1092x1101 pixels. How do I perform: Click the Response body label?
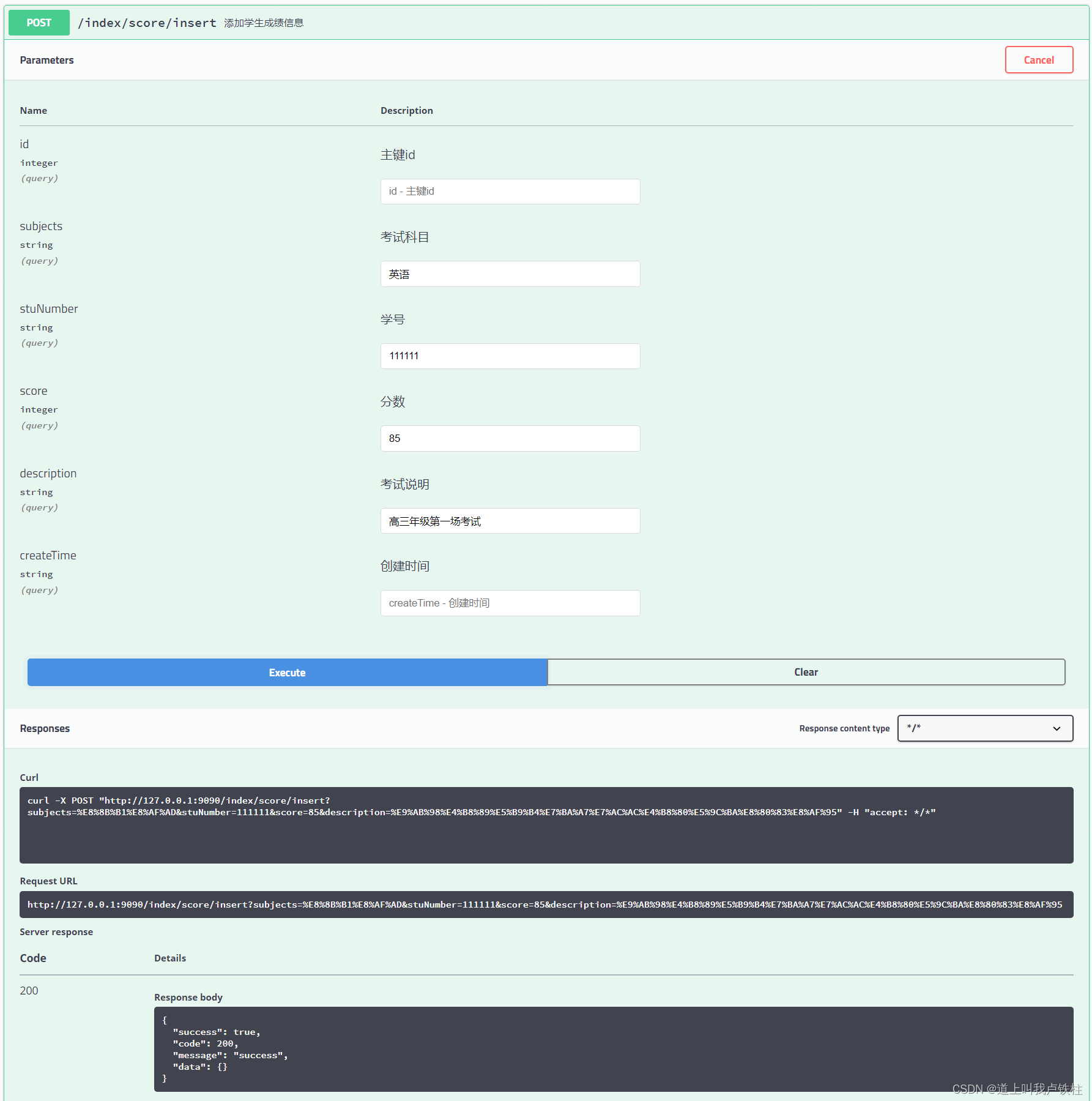188,998
